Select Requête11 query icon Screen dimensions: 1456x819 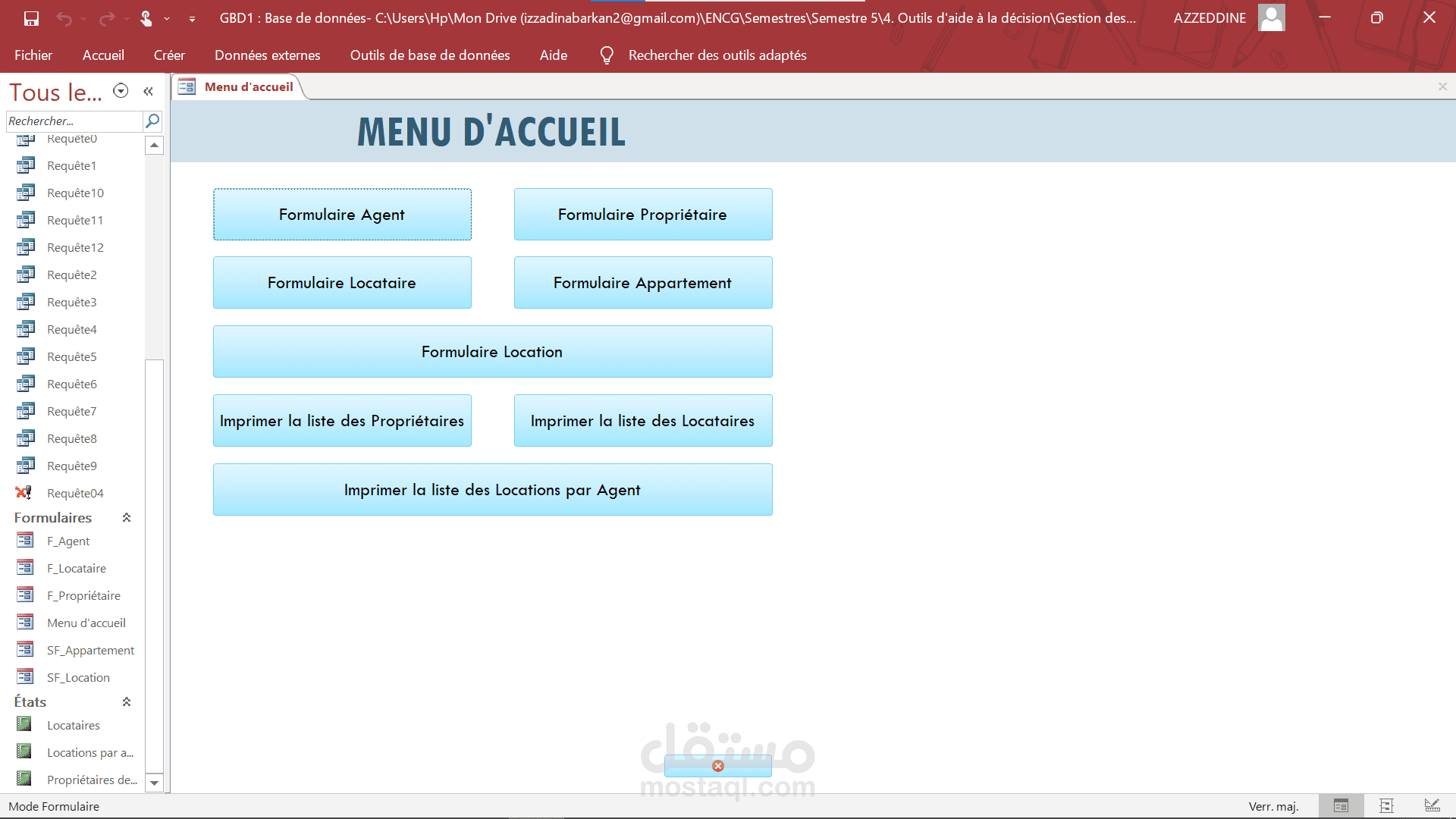(26, 220)
